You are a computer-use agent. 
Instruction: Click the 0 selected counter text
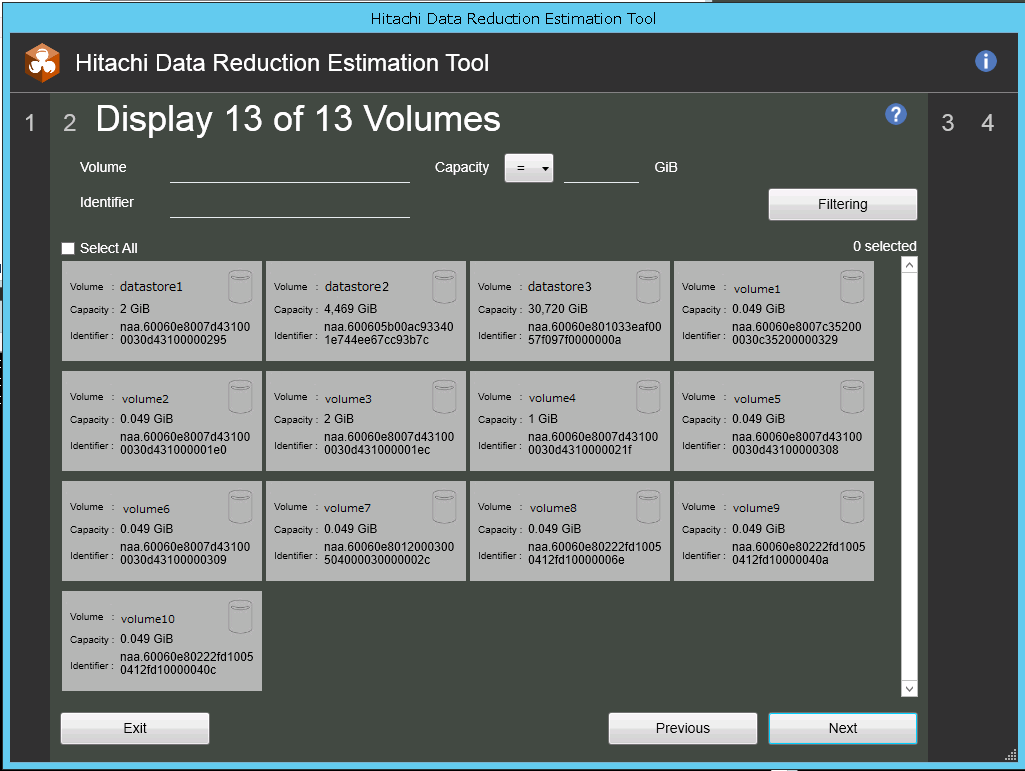[884, 247]
